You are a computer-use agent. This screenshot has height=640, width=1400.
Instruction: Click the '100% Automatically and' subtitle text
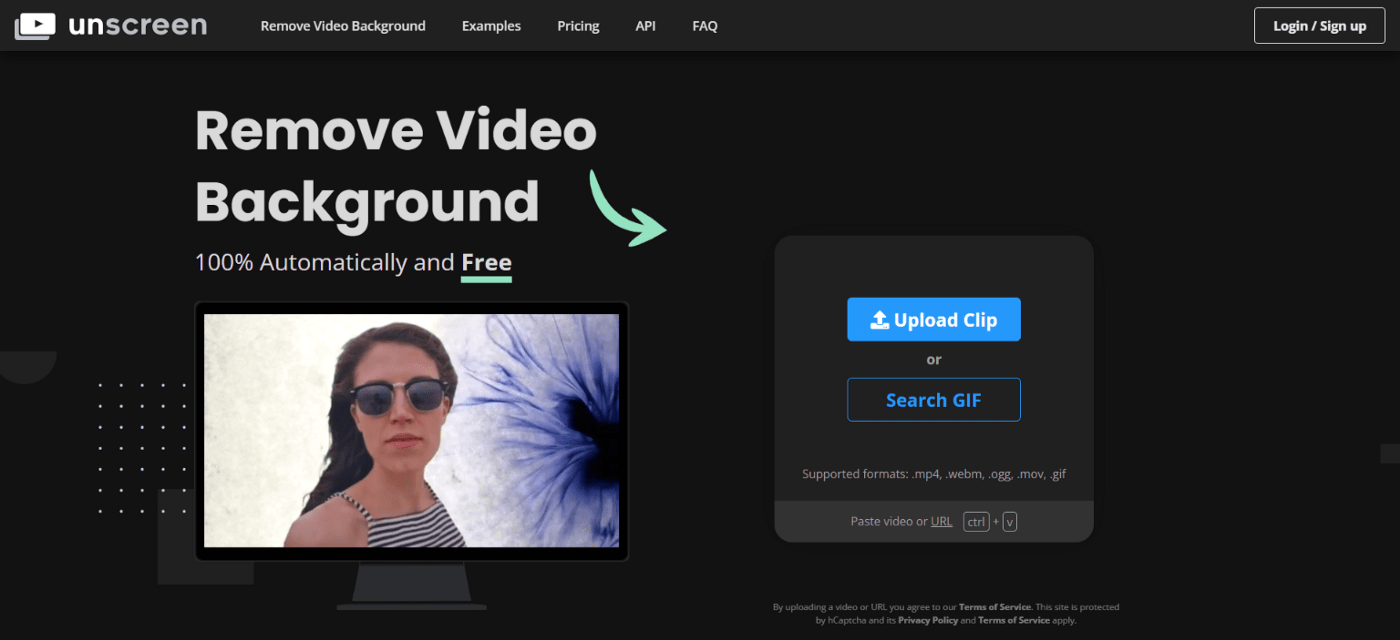coord(325,263)
